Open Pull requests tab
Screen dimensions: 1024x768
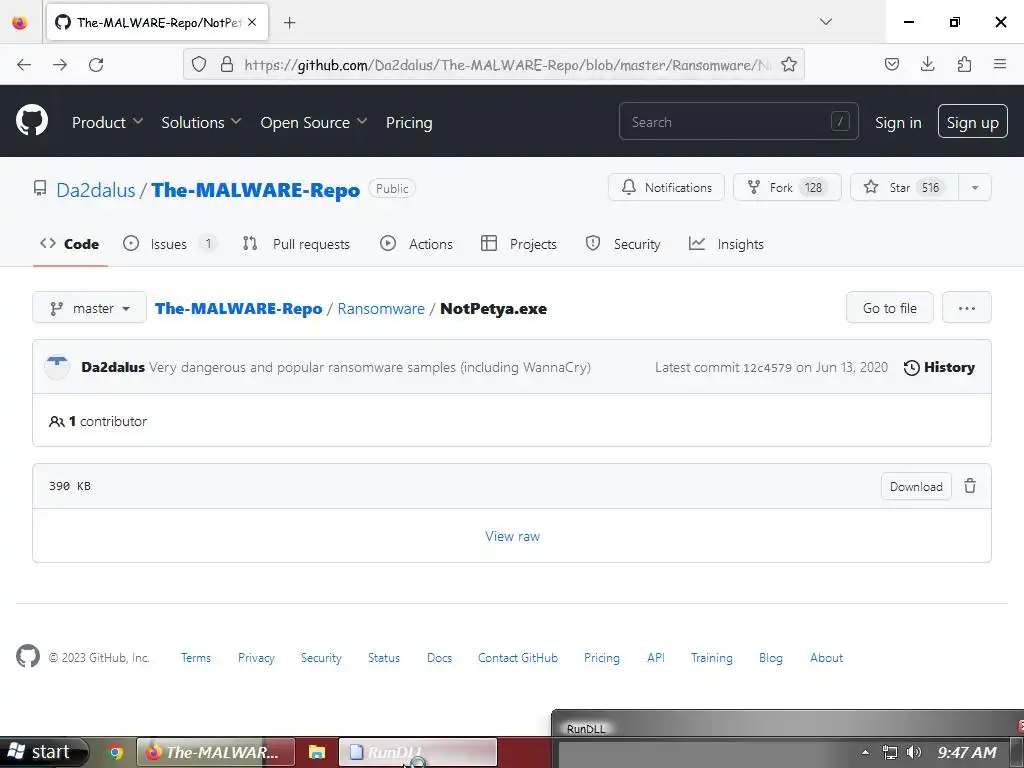click(x=296, y=244)
